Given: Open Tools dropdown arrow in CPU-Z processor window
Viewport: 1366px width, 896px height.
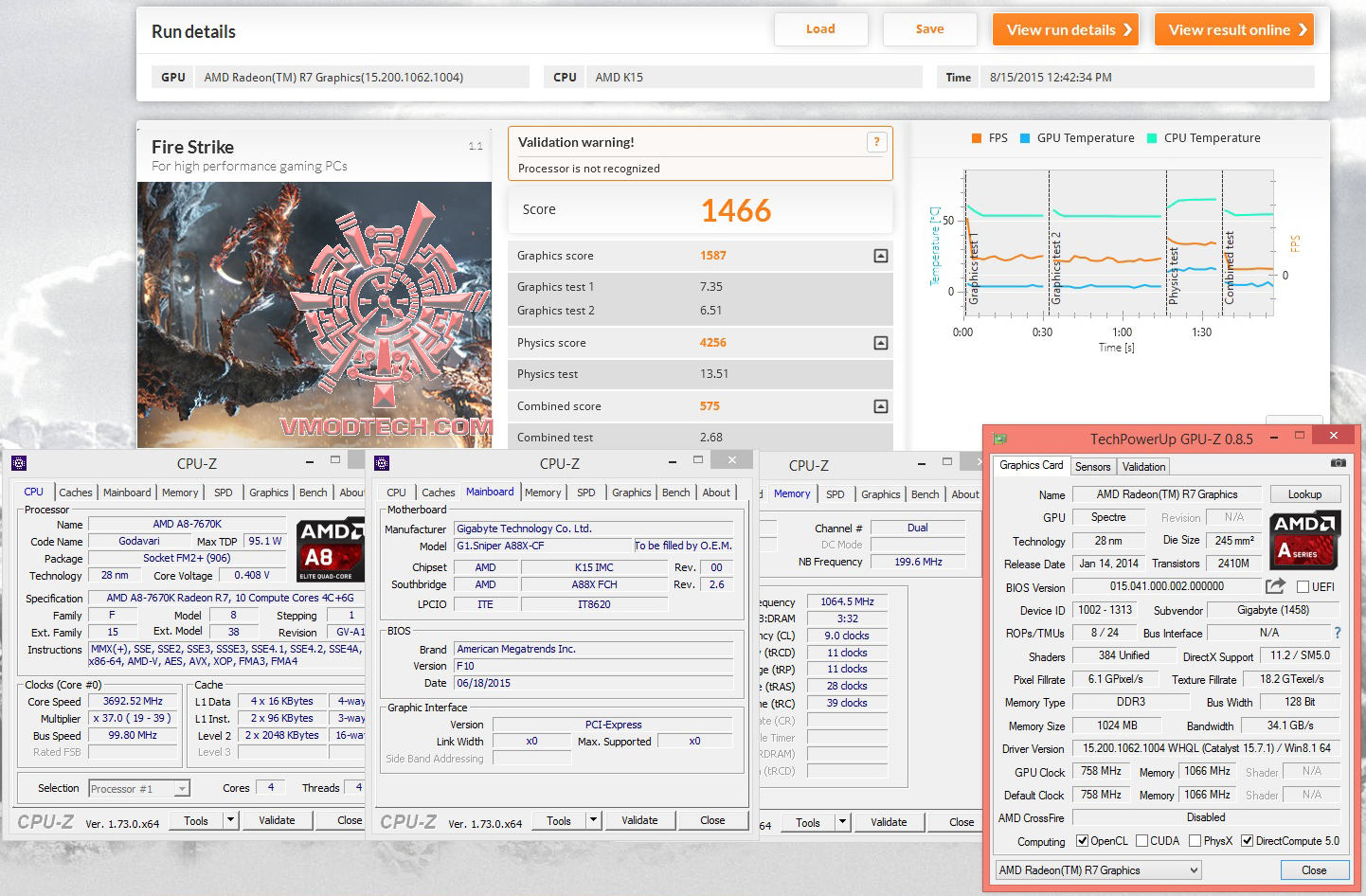Looking at the screenshot, I should coord(230,820).
